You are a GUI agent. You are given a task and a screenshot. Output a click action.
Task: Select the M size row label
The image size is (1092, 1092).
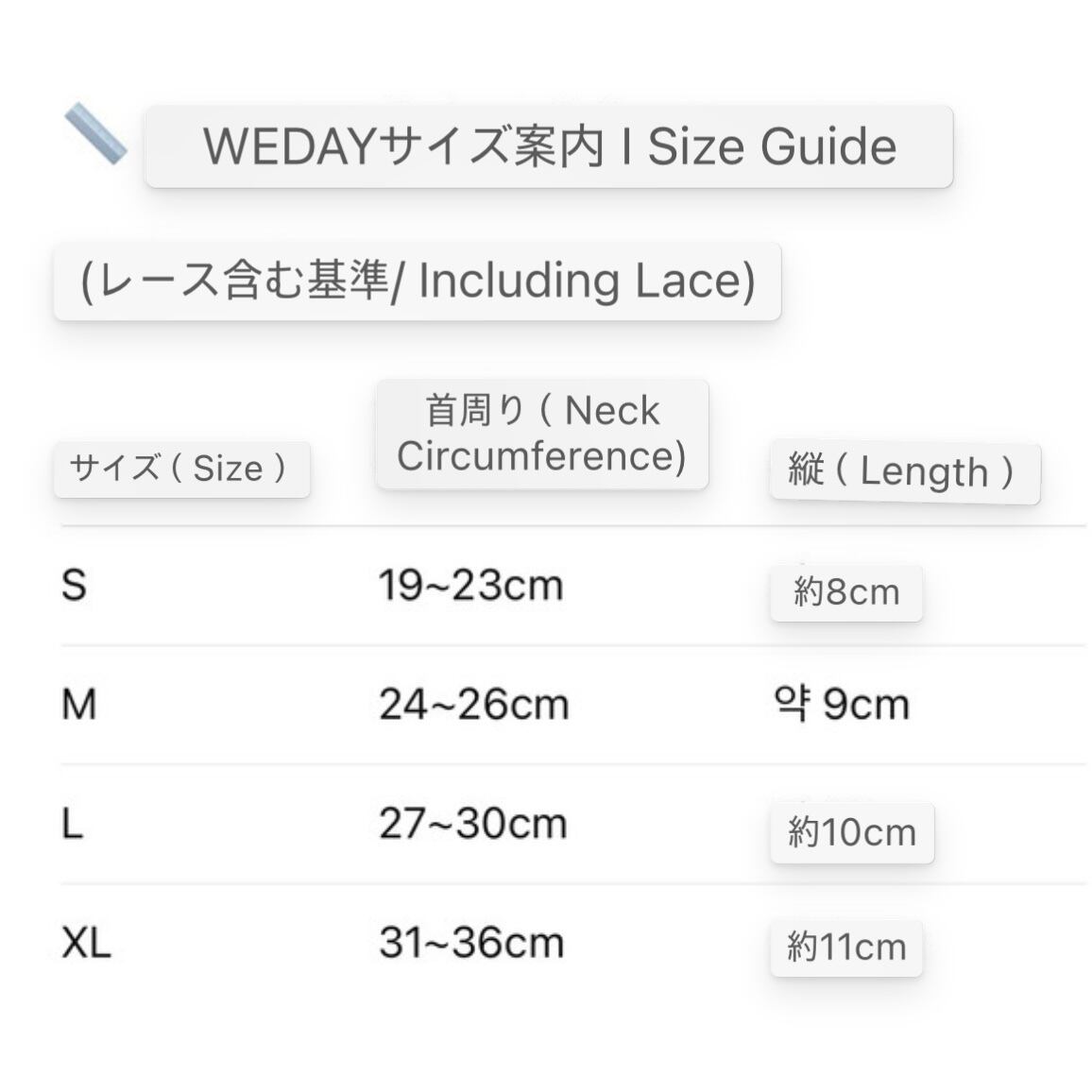coord(79,705)
